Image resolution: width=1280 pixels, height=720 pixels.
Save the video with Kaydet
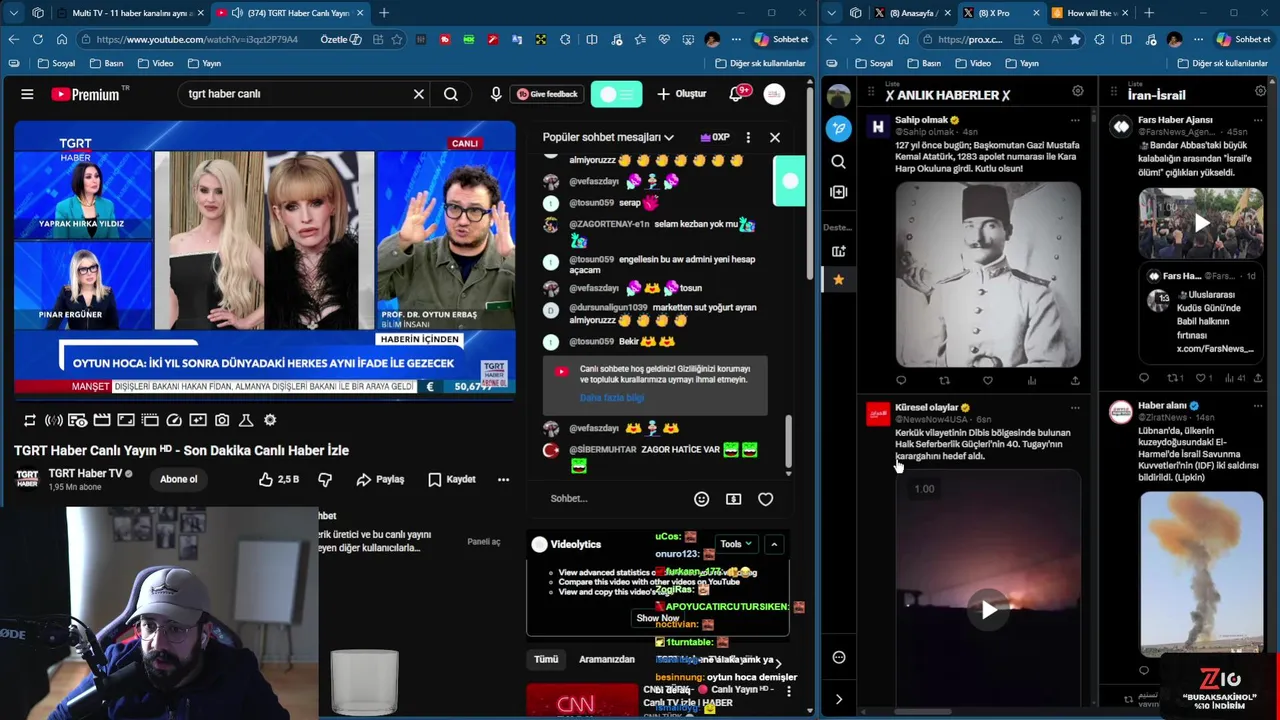pos(451,480)
